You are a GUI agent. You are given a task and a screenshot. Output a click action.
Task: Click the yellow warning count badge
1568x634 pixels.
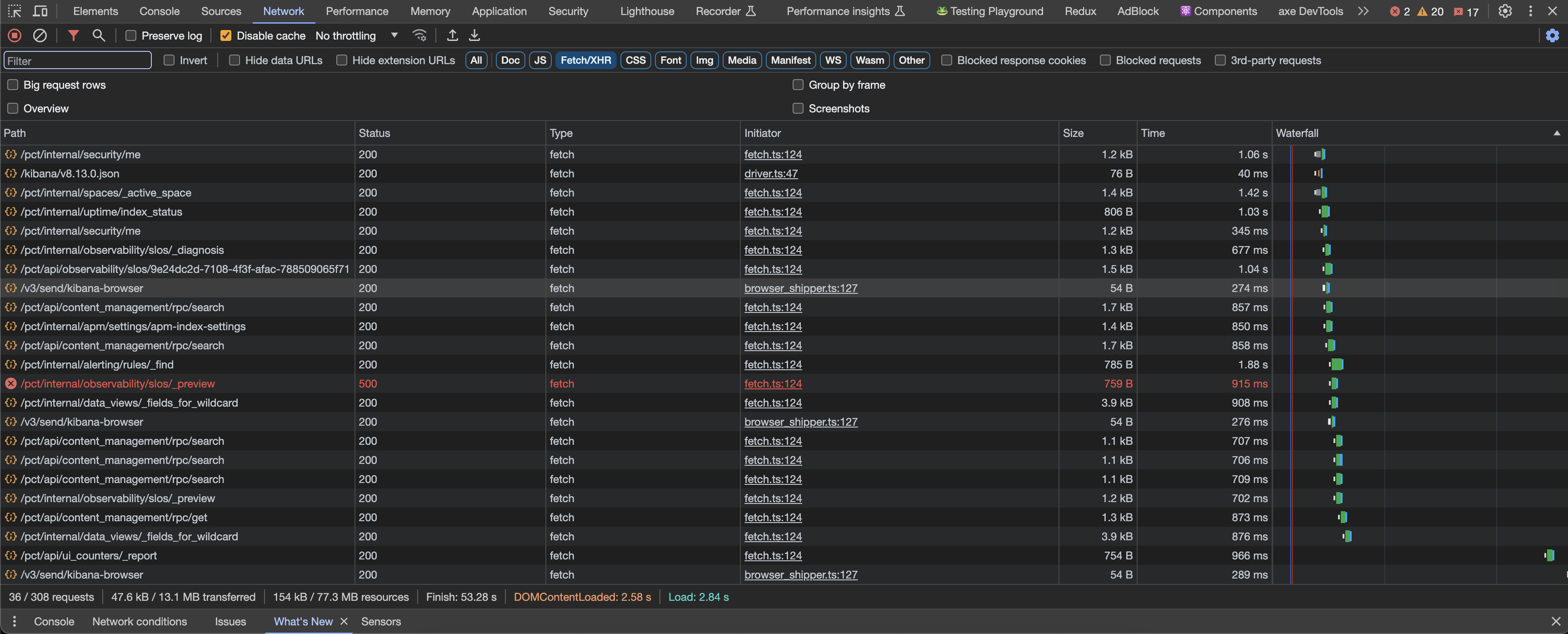[1430, 11]
